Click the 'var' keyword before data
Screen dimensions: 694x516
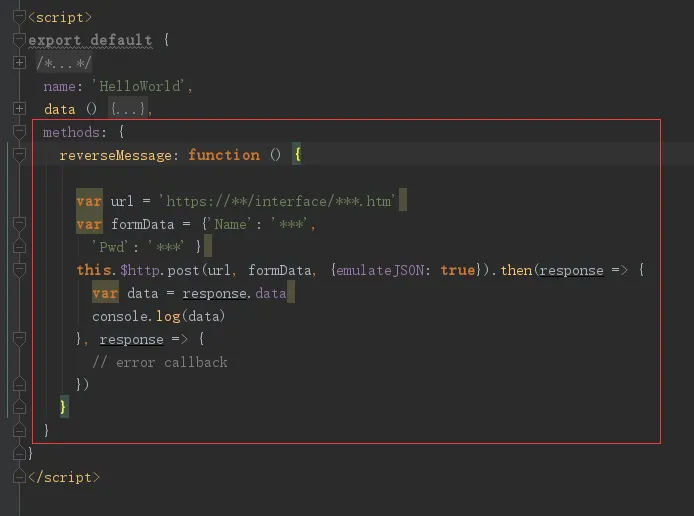105,293
